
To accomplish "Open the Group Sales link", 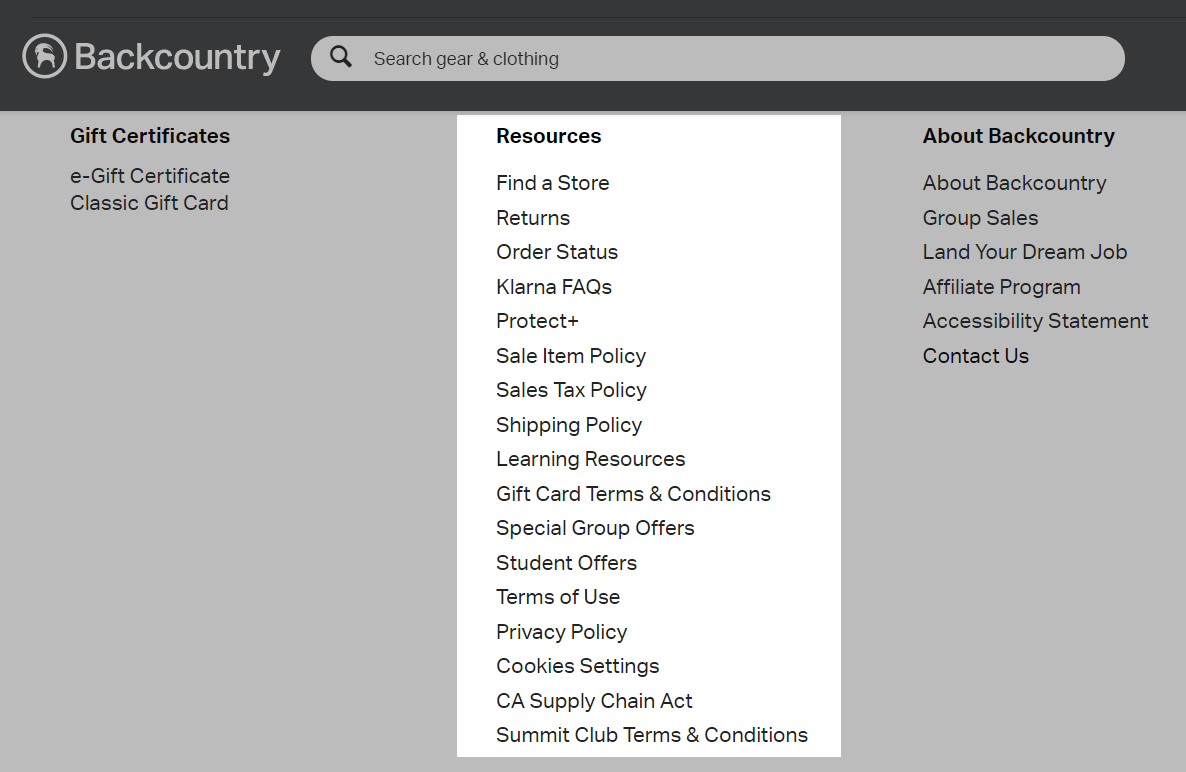I will (980, 218).
